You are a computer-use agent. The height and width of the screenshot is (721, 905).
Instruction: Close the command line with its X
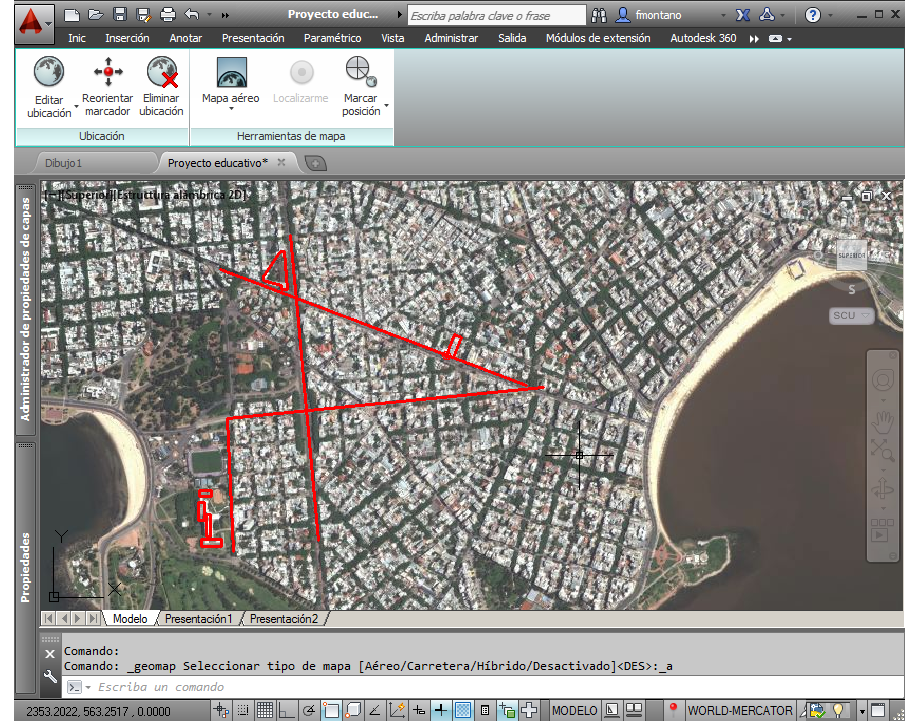(x=50, y=654)
